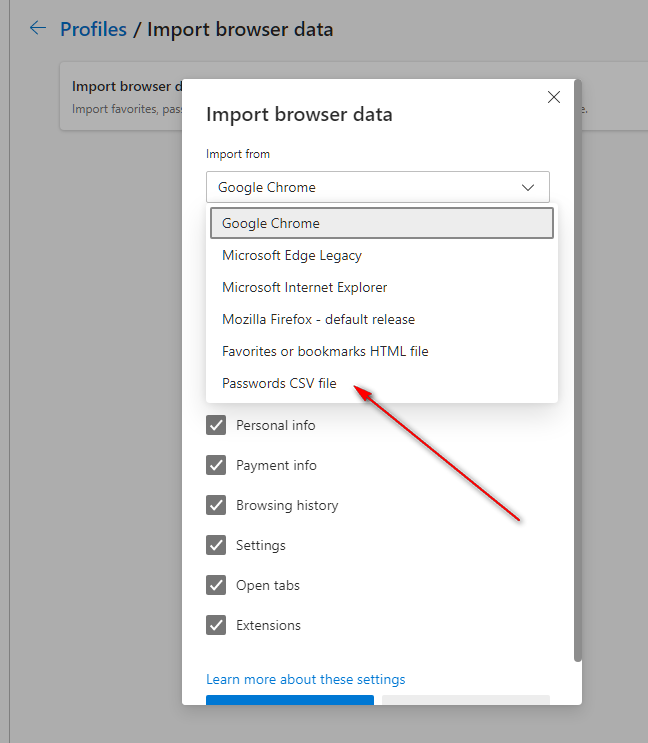Click the gray cancel button
648x743 pixels.
pyautogui.click(x=465, y=702)
